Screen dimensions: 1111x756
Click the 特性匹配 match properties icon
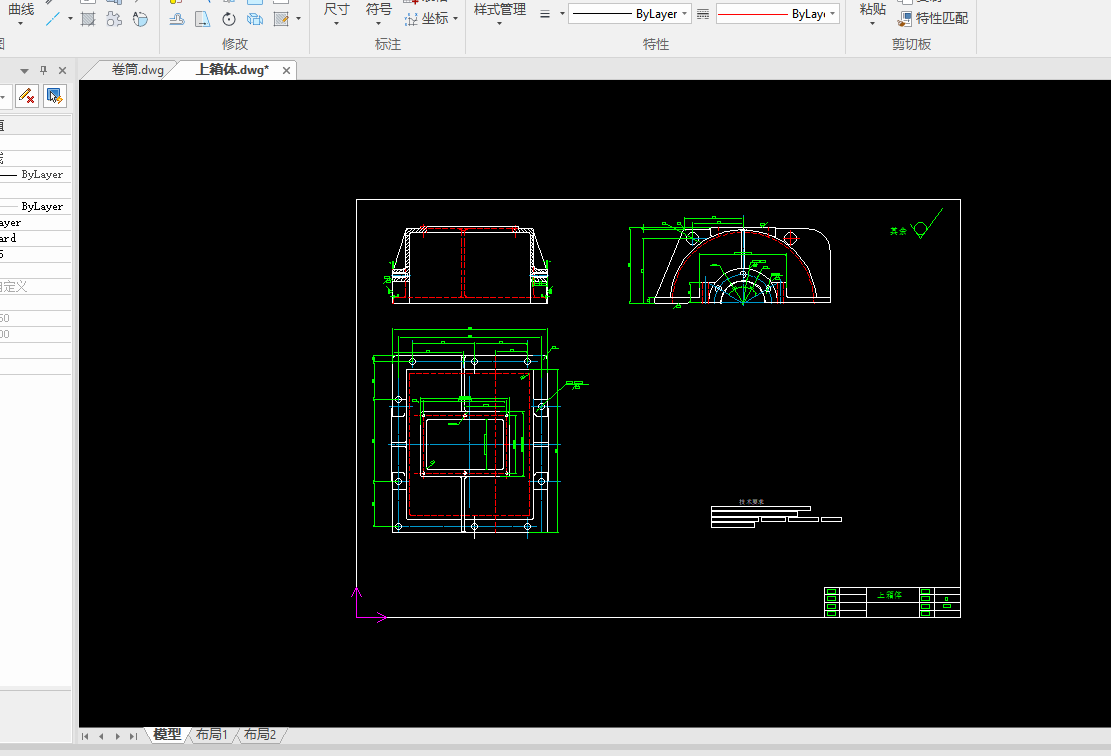point(905,18)
